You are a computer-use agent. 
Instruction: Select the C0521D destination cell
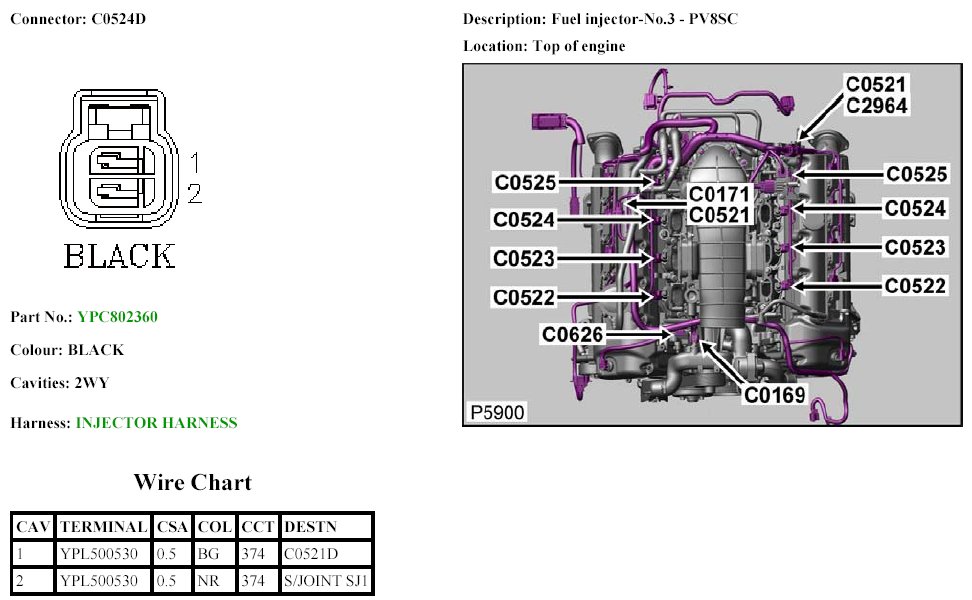click(326, 554)
